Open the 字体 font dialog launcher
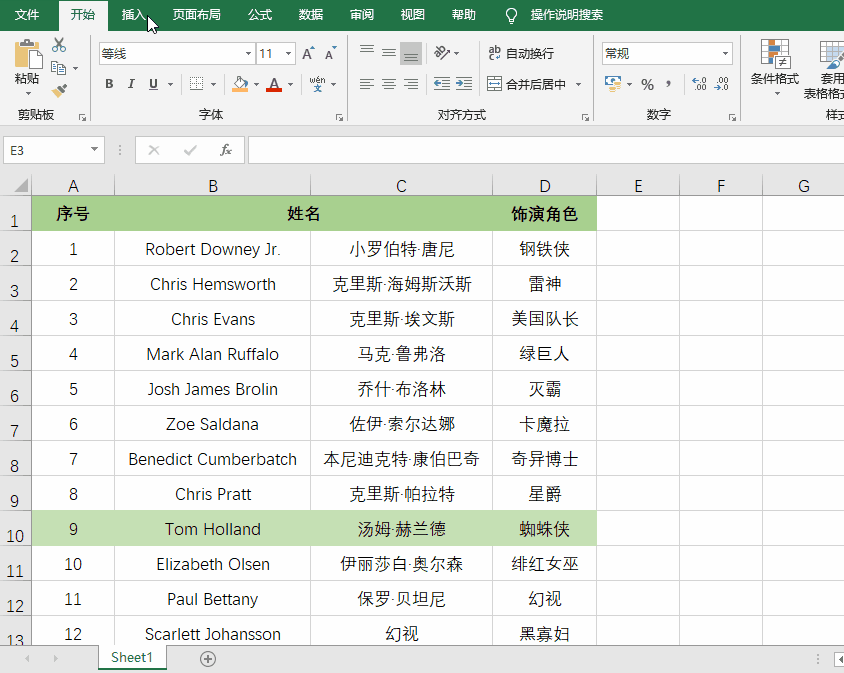Image resolution: width=844 pixels, height=673 pixels. [x=339, y=117]
